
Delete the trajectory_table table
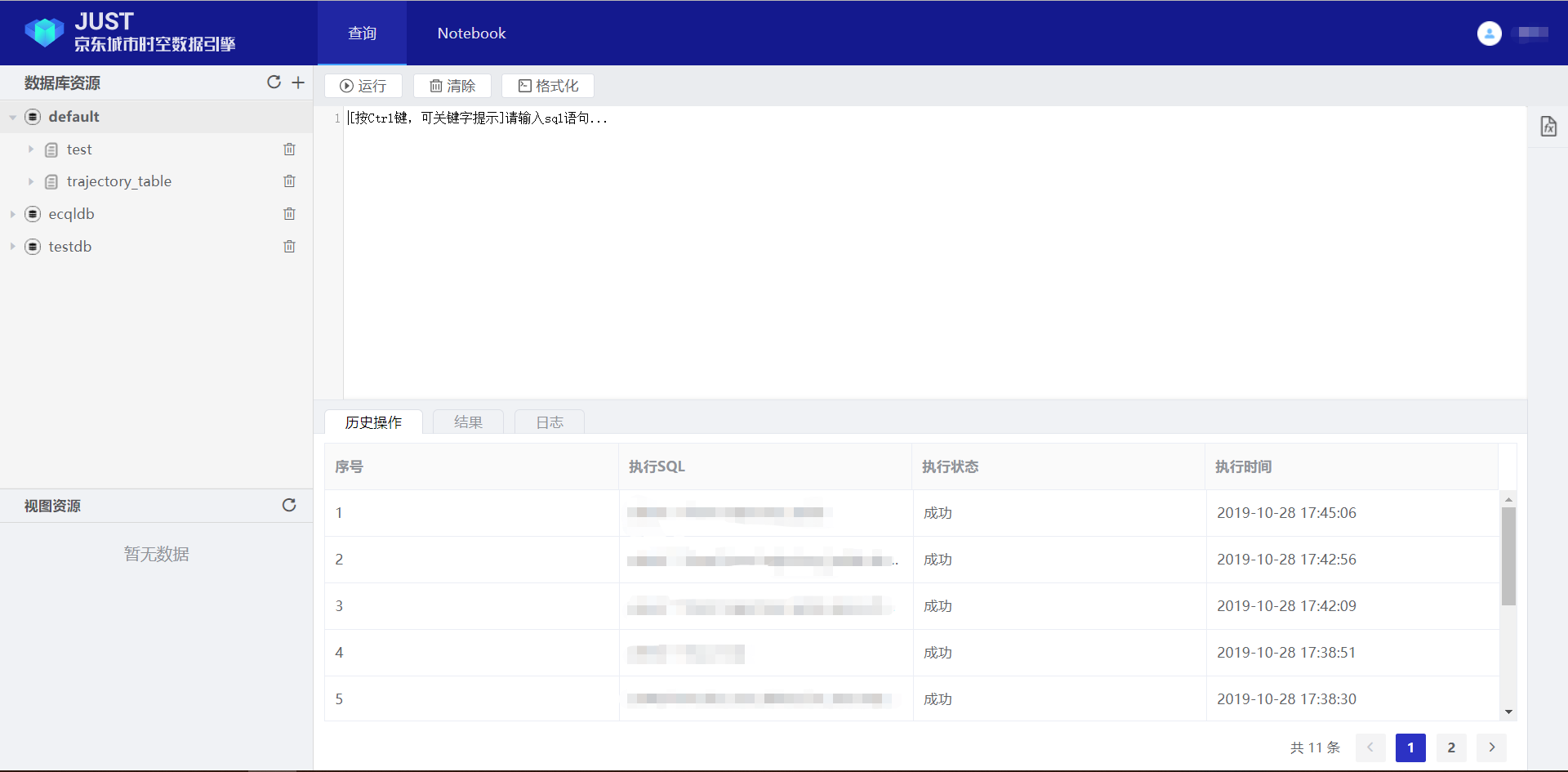click(x=289, y=181)
